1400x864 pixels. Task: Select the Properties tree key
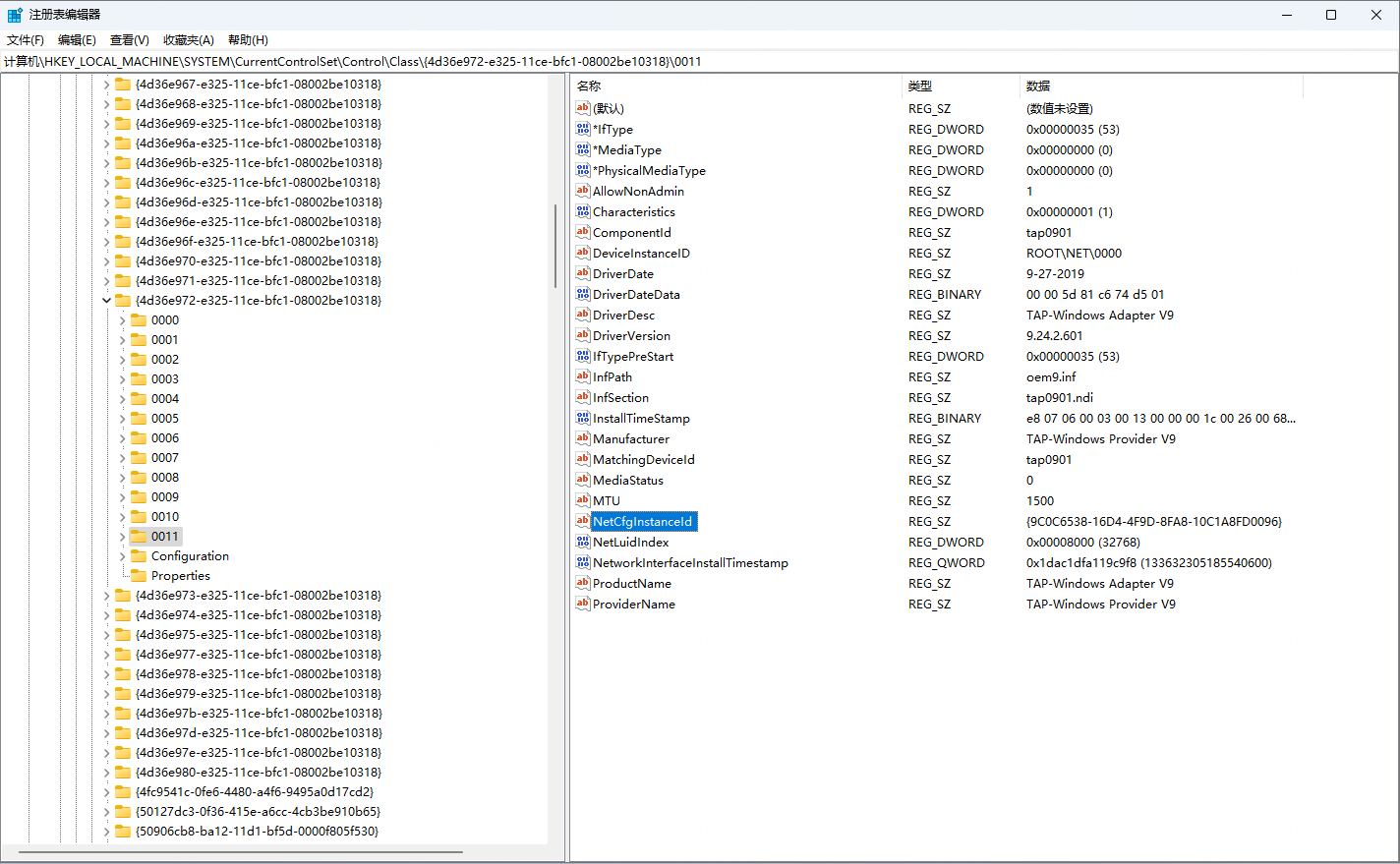pyautogui.click(x=180, y=576)
